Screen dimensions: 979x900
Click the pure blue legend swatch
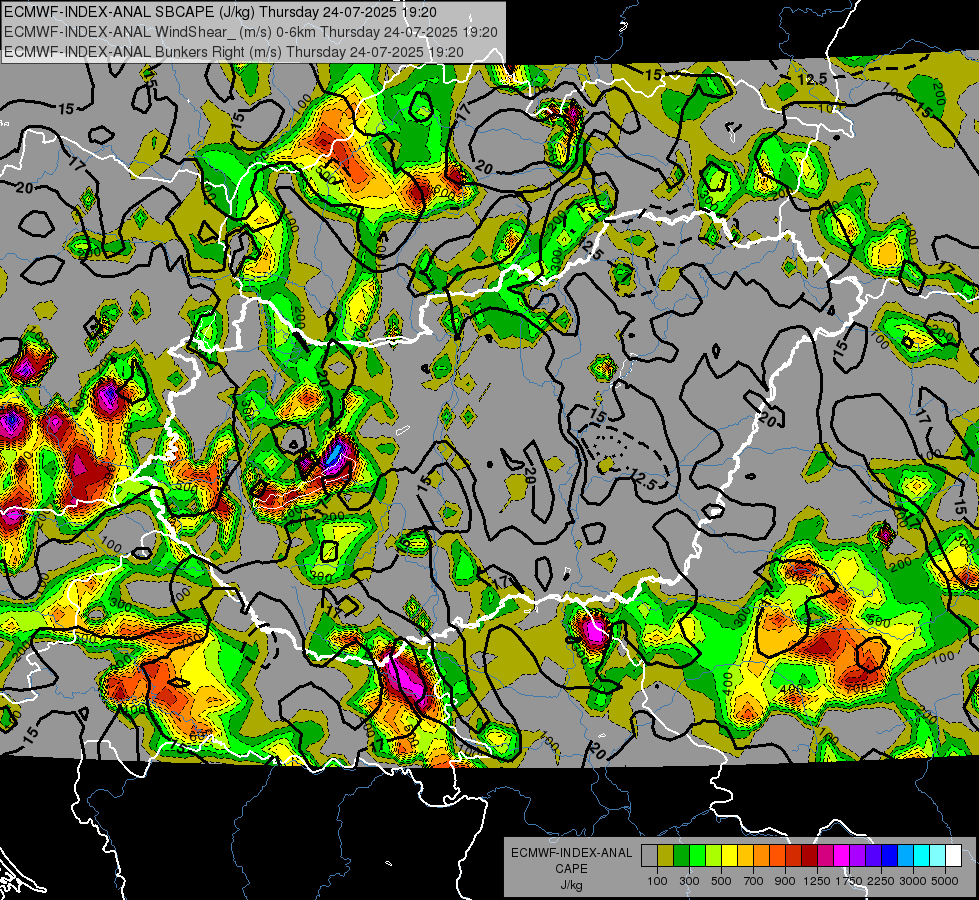[890, 856]
